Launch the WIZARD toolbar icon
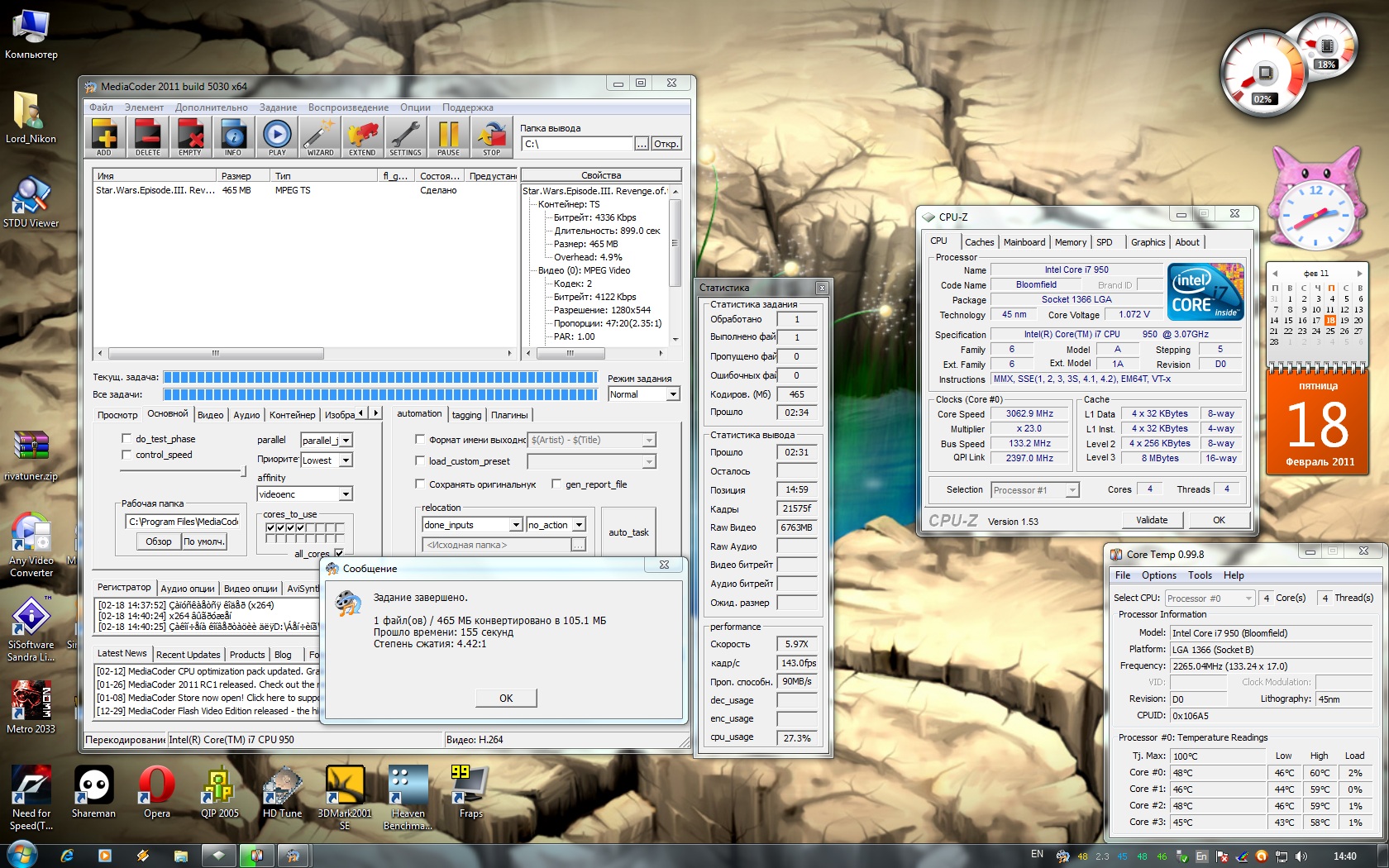The image size is (1389, 868). tap(320, 136)
